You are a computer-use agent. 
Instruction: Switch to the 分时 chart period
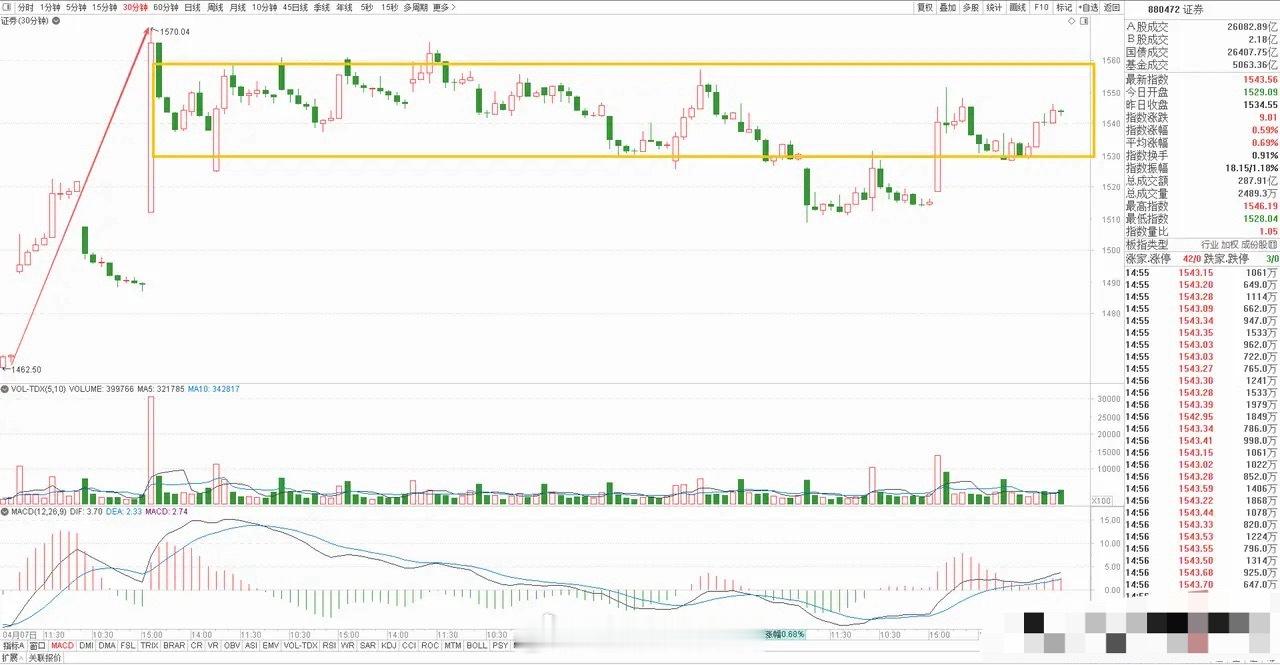[x=26, y=7]
